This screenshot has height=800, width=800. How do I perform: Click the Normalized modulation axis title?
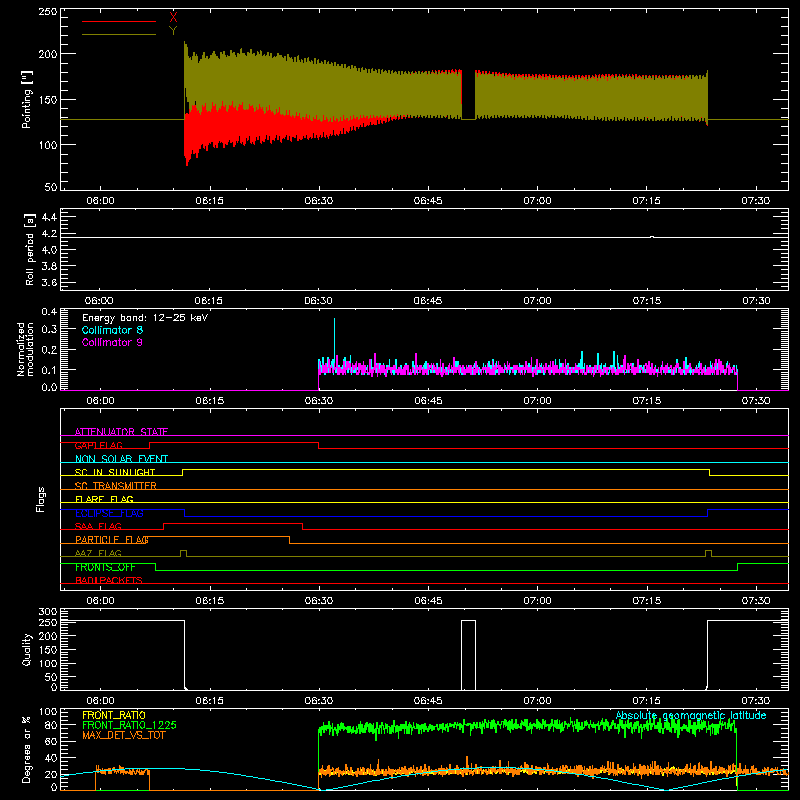(25, 349)
